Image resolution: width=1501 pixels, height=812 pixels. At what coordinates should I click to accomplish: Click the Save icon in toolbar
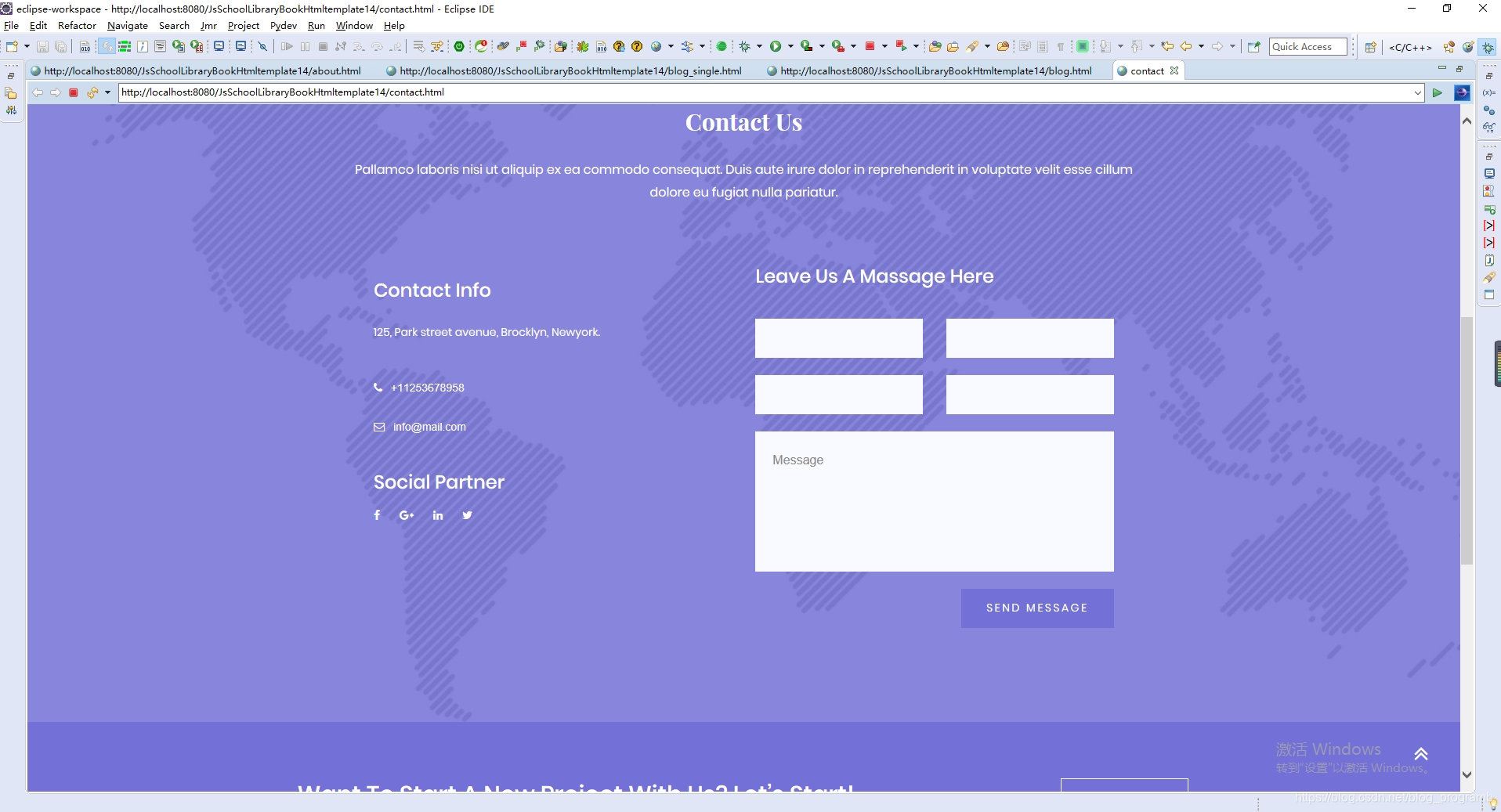(42, 47)
